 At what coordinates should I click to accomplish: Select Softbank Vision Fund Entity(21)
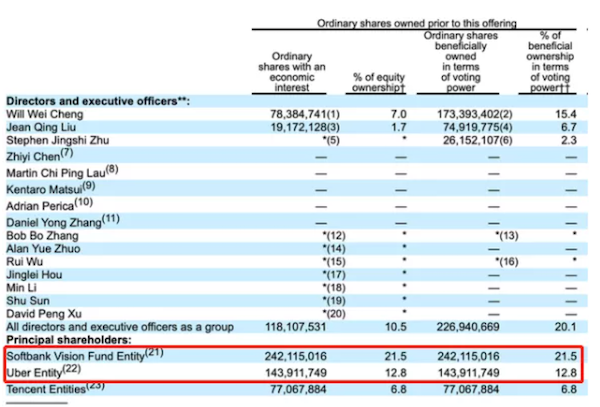tap(85, 355)
